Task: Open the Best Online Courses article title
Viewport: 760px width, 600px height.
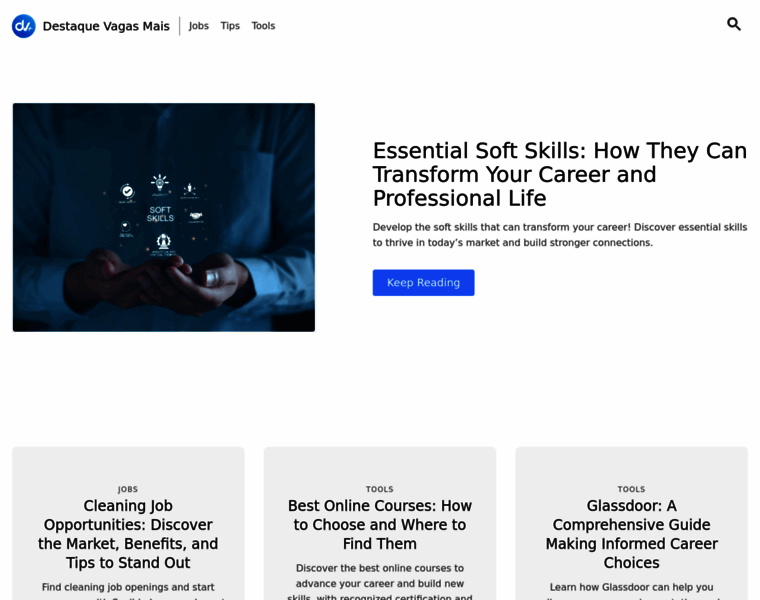Action: click(380, 524)
